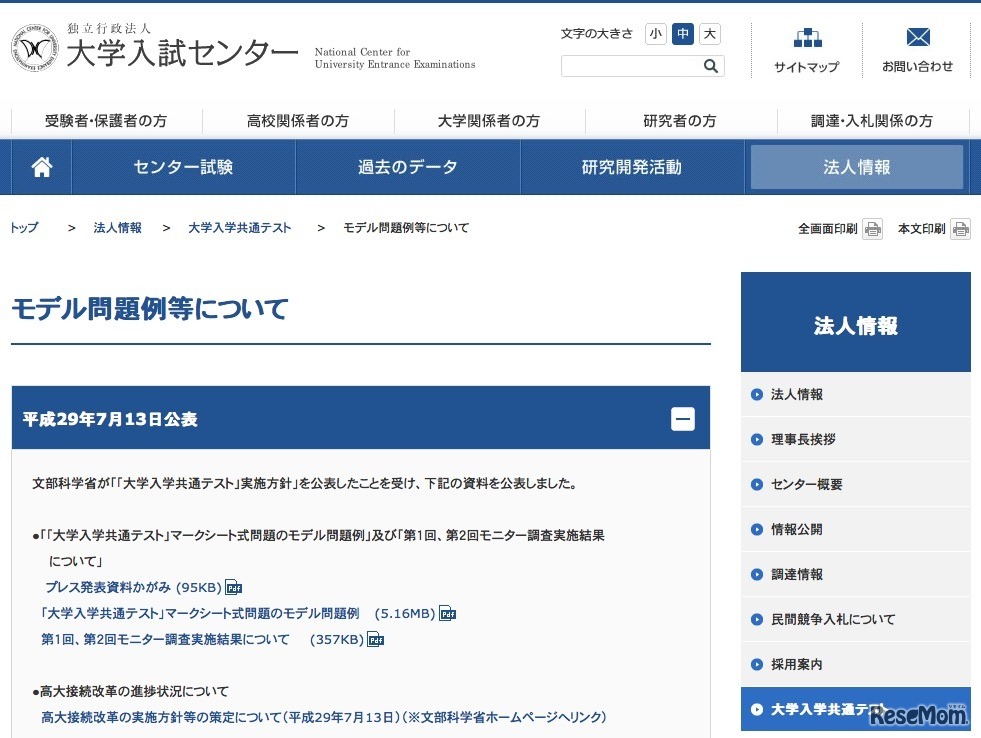The width and height of the screenshot is (981, 738).
Task: Set text size to 中
Action: click(683, 34)
